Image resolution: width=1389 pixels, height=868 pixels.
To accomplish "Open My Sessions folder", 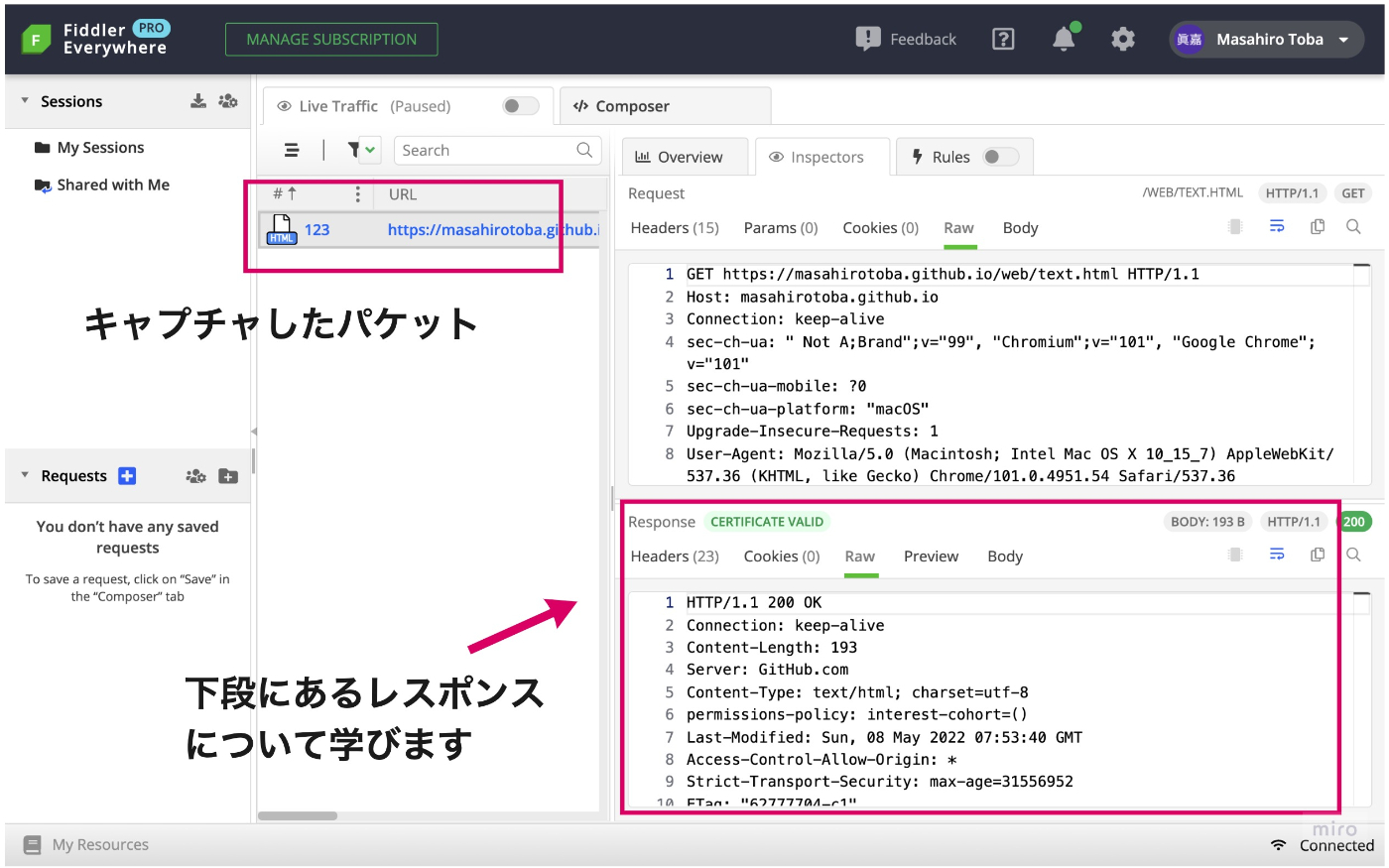I will (x=100, y=148).
